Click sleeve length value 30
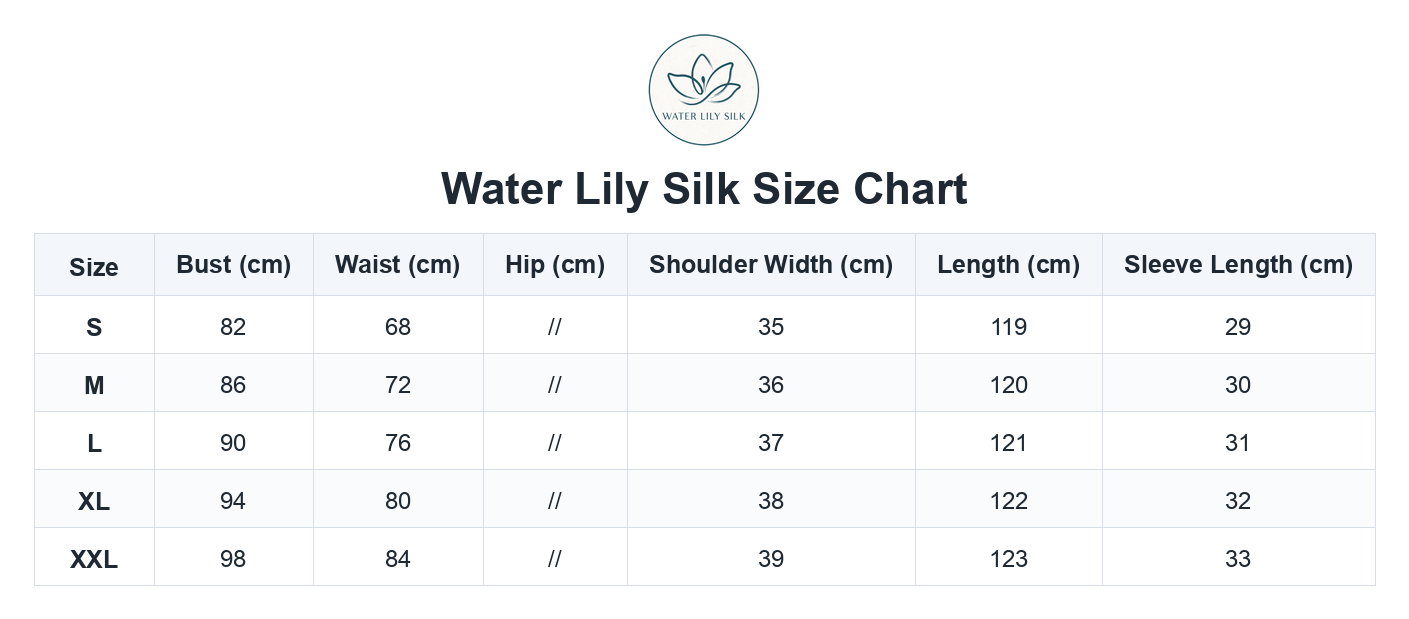The height and width of the screenshot is (619, 1409). click(1238, 385)
